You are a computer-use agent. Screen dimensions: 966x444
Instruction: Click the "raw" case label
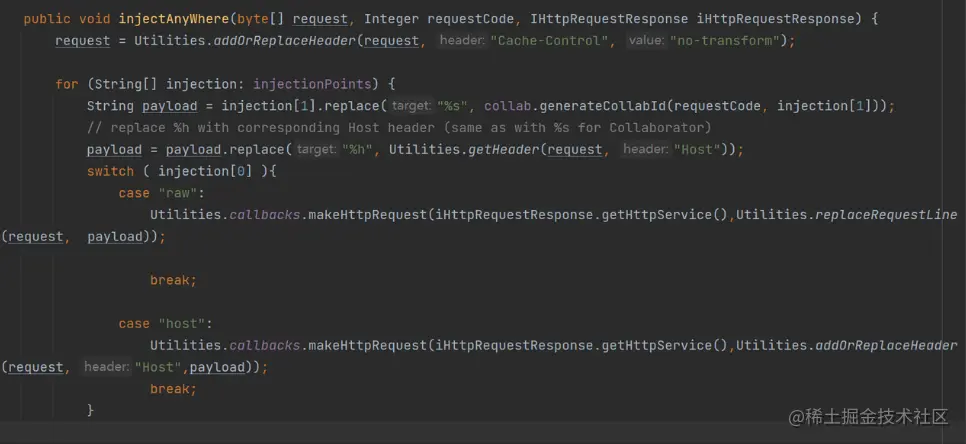coord(177,193)
